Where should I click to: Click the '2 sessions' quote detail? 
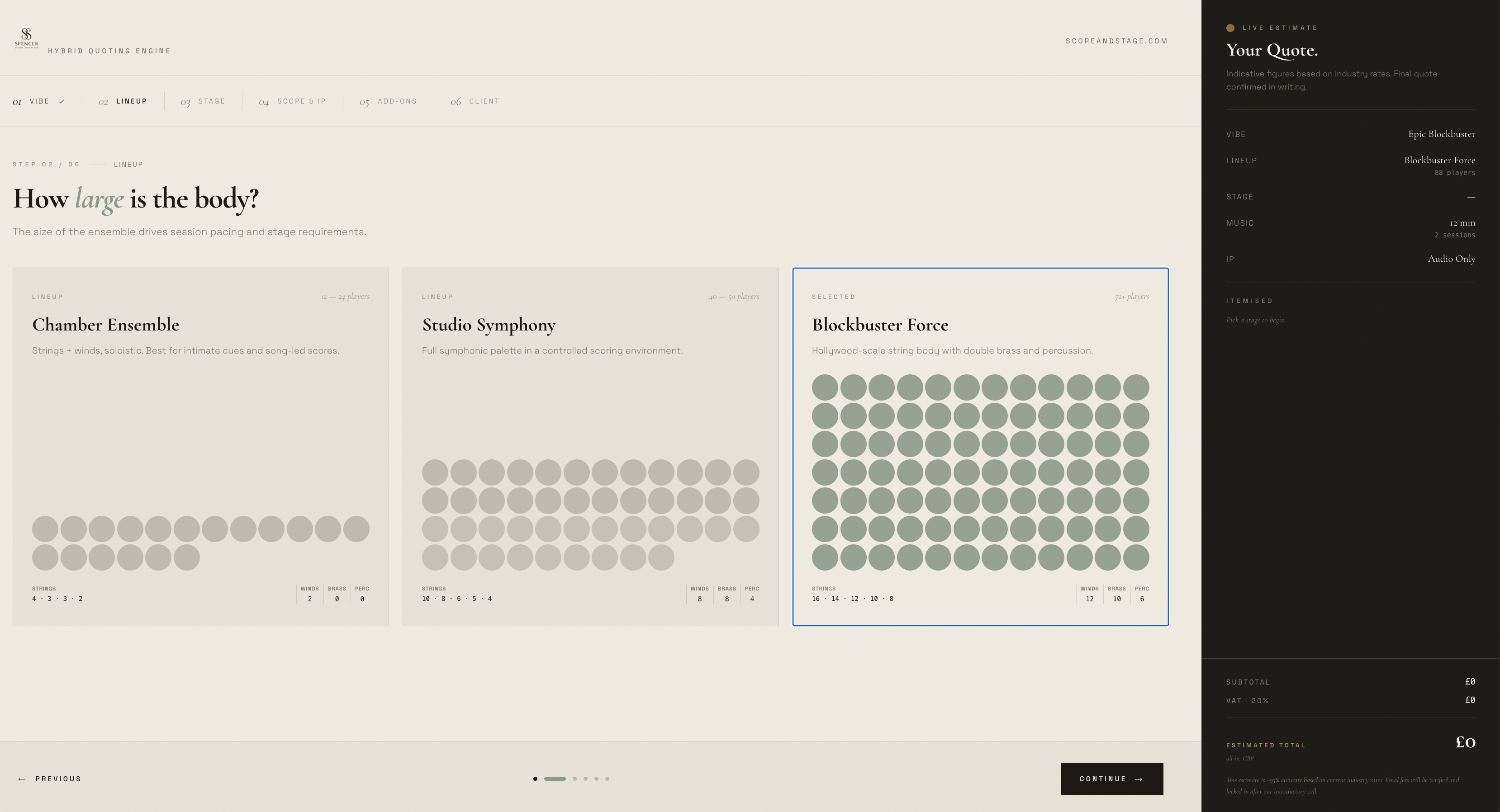[1455, 235]
